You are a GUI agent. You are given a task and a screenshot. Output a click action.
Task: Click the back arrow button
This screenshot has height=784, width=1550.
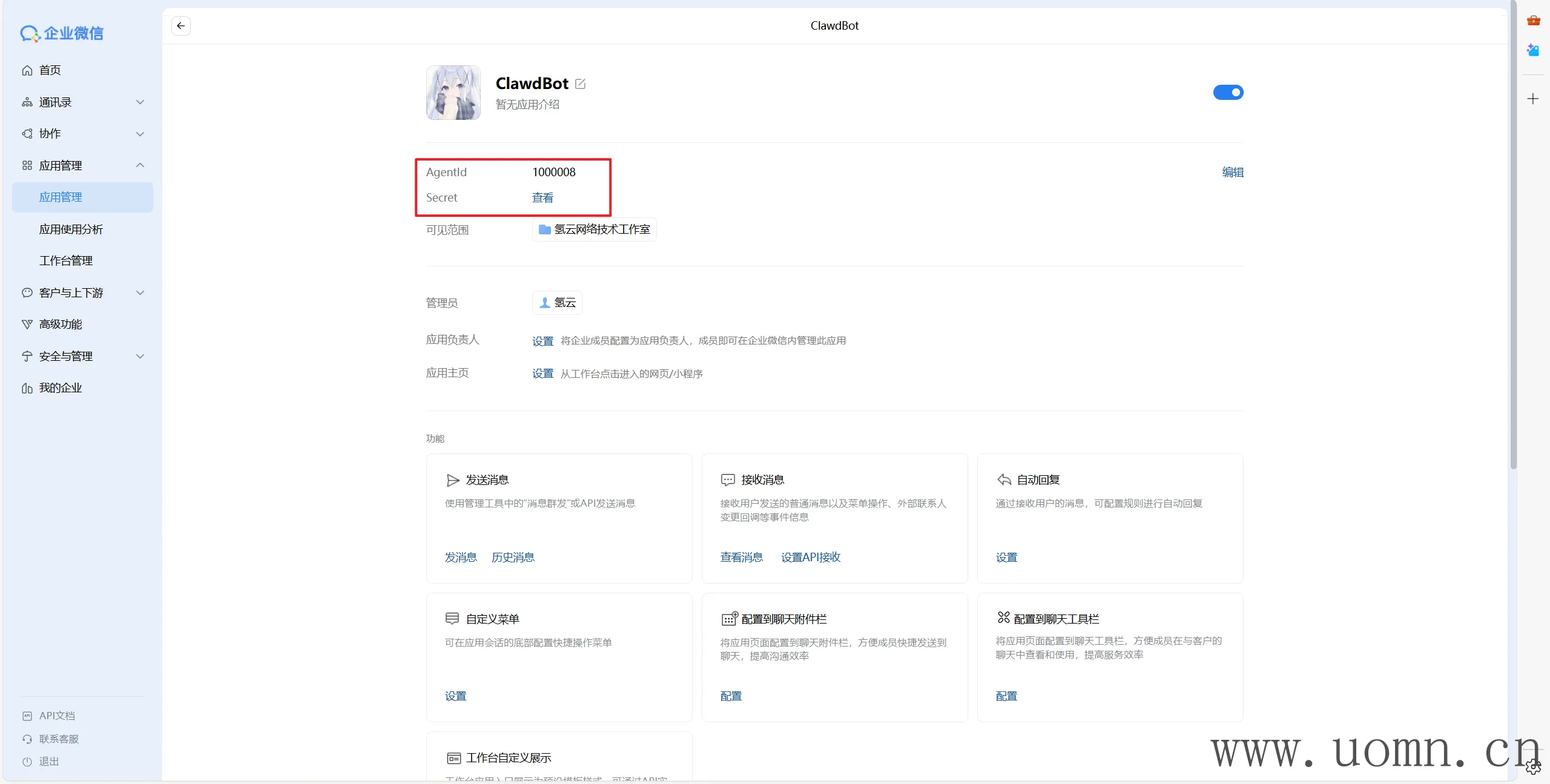coord(180,26)
